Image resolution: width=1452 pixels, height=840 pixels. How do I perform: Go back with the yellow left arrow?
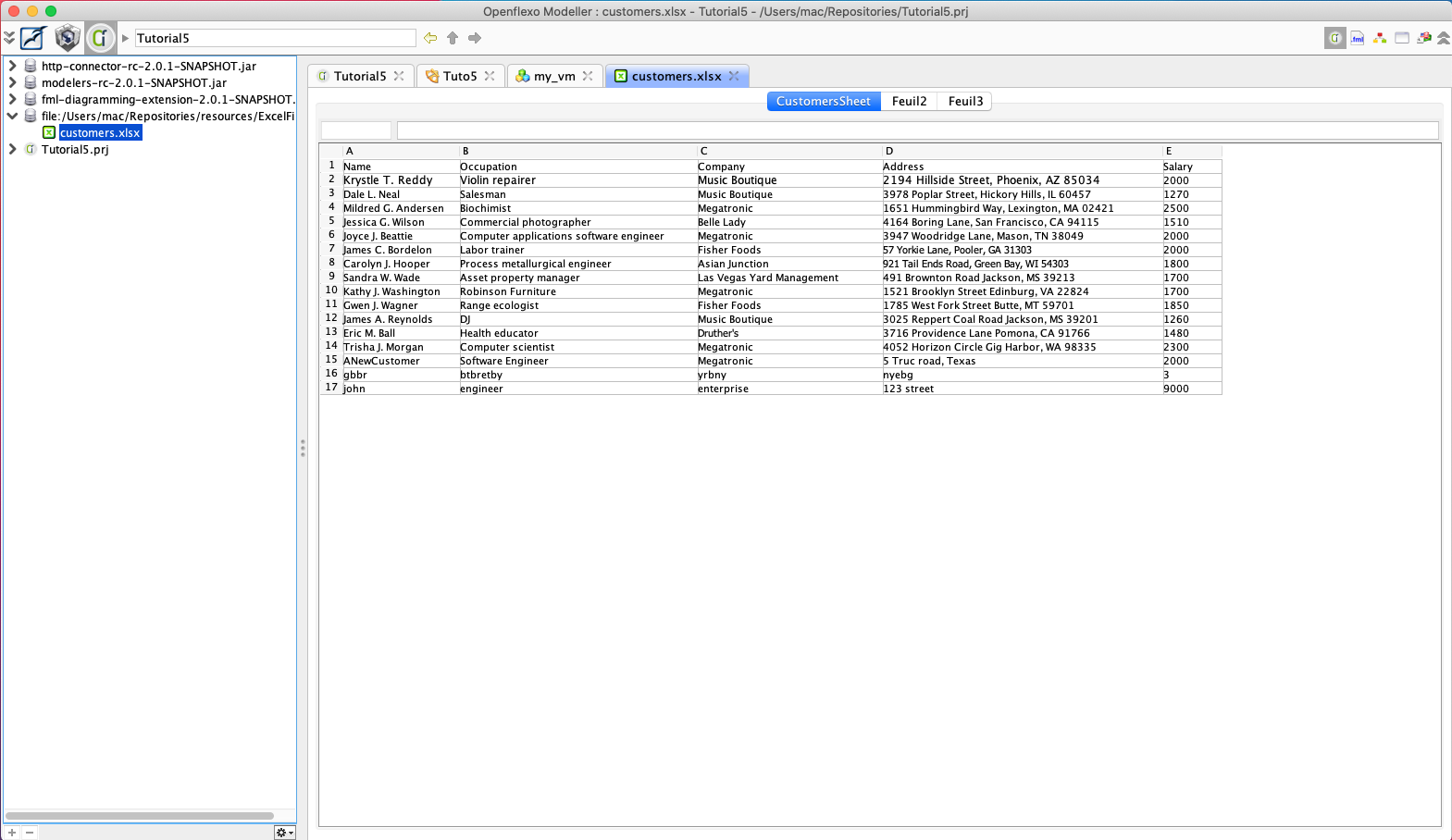430,38
